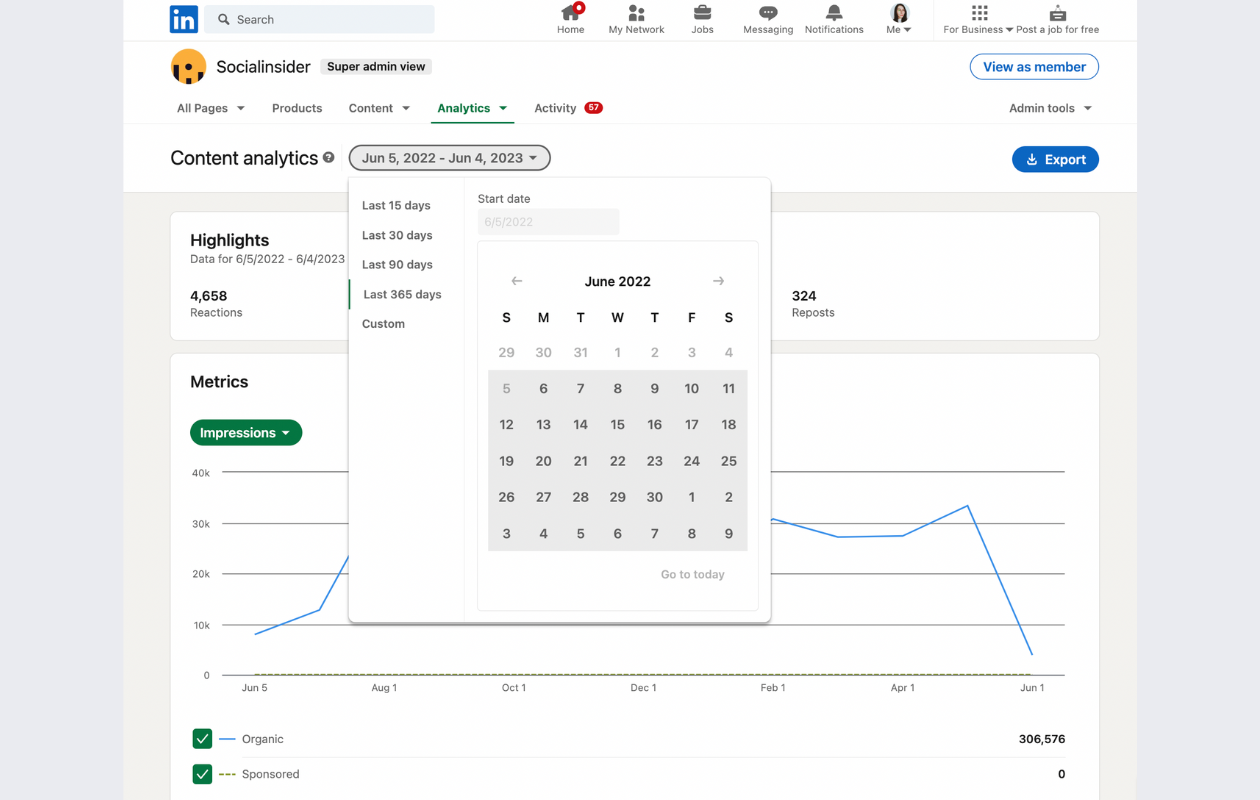Toggle the Sponsored series checkbox
The image size is (1260, 800).
(202, 774)
